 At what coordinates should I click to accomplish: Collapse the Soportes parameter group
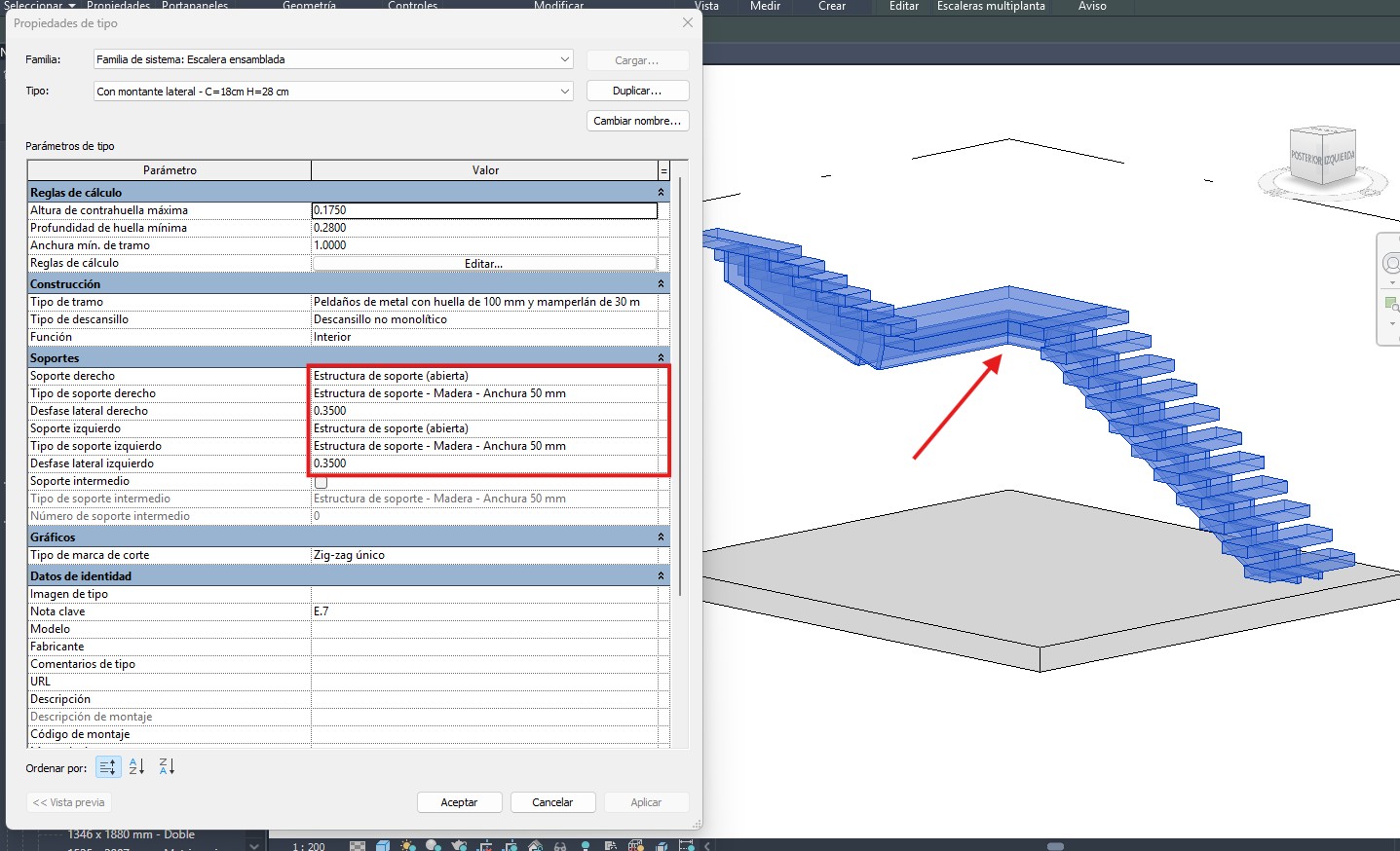point(661,358)
